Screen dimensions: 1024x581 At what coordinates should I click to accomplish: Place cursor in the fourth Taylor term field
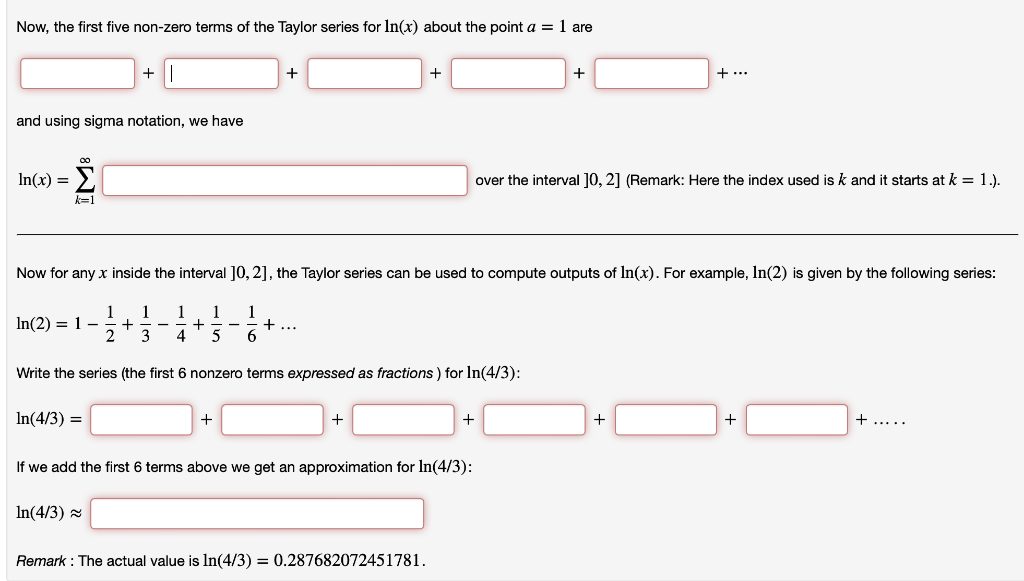pos(508,73)
